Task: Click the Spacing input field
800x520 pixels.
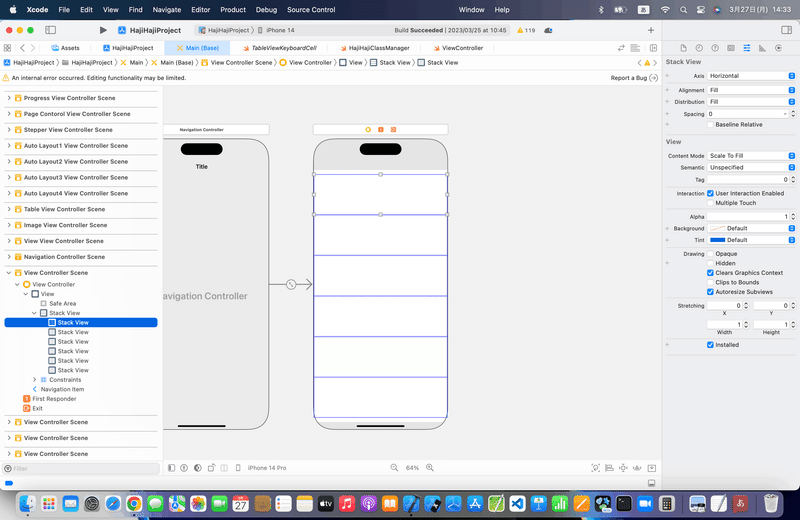Action: point(748,114)
